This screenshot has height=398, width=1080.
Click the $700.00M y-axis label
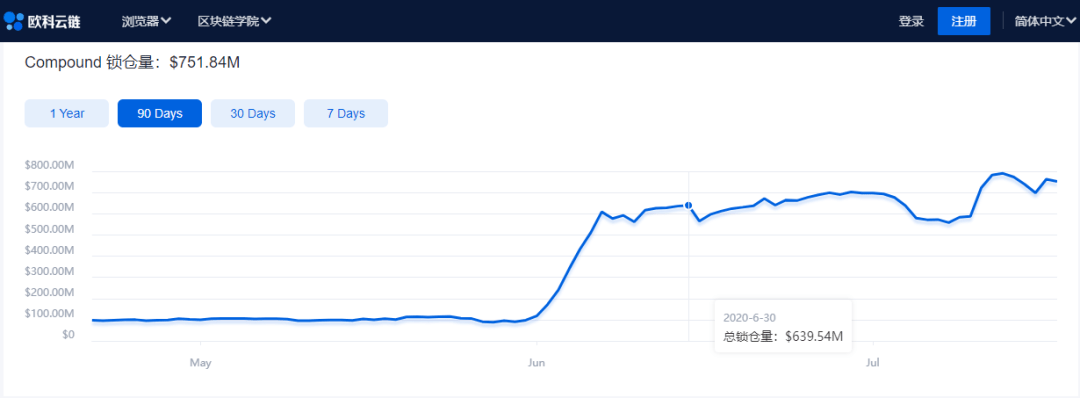(49, 187)
